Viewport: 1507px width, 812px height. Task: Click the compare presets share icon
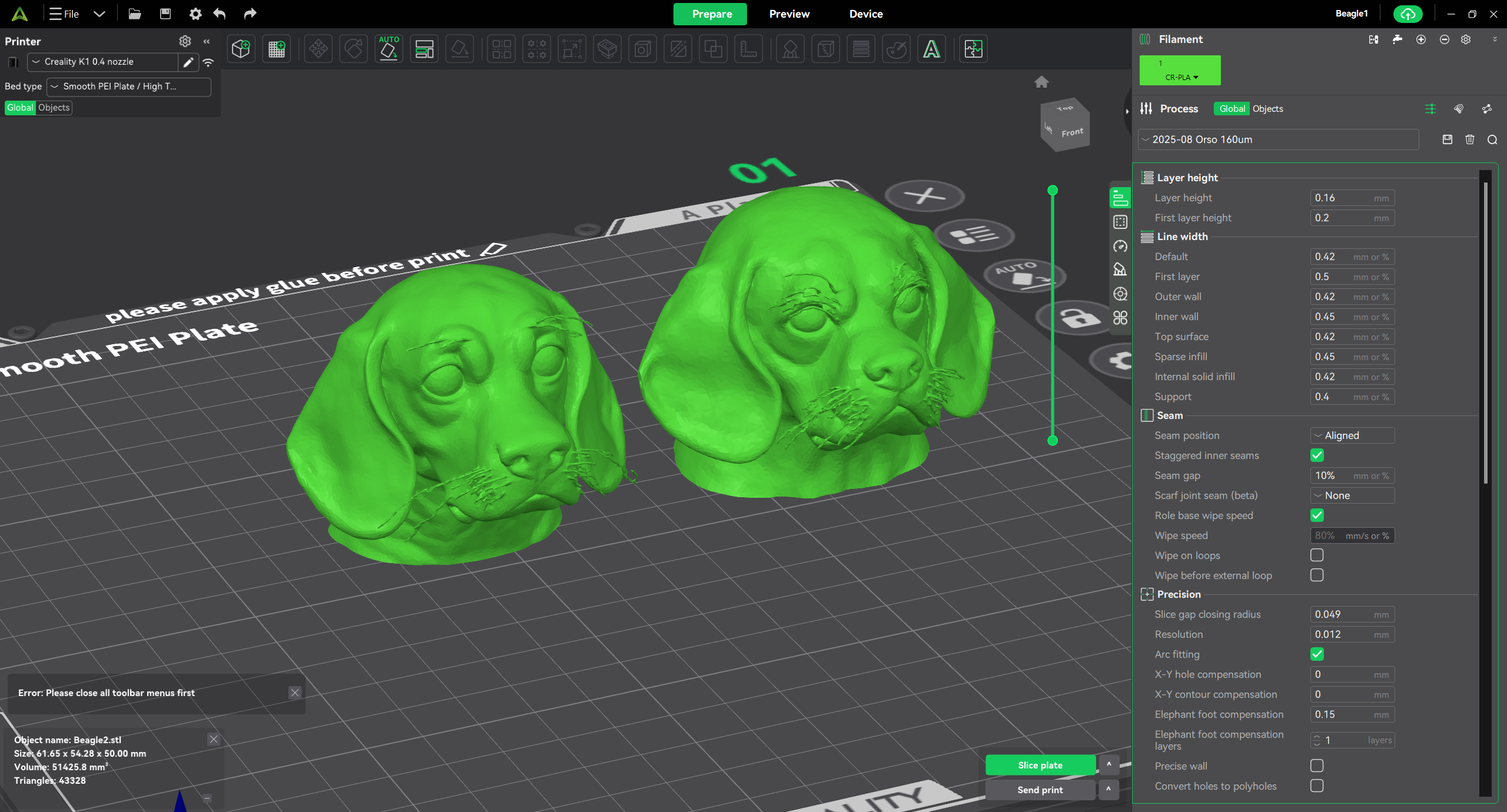pos(1487,109)
